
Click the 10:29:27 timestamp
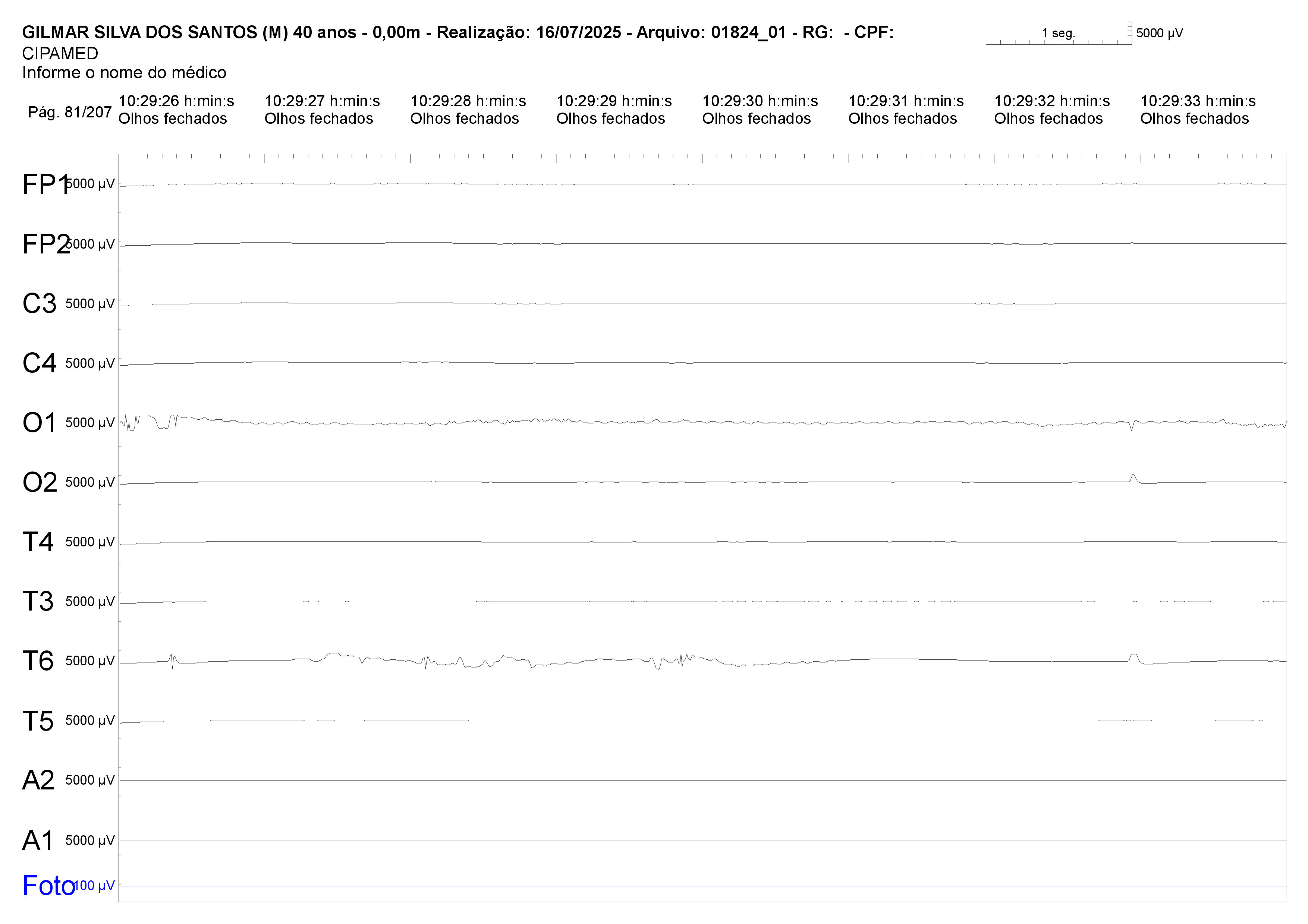point(322,101)
